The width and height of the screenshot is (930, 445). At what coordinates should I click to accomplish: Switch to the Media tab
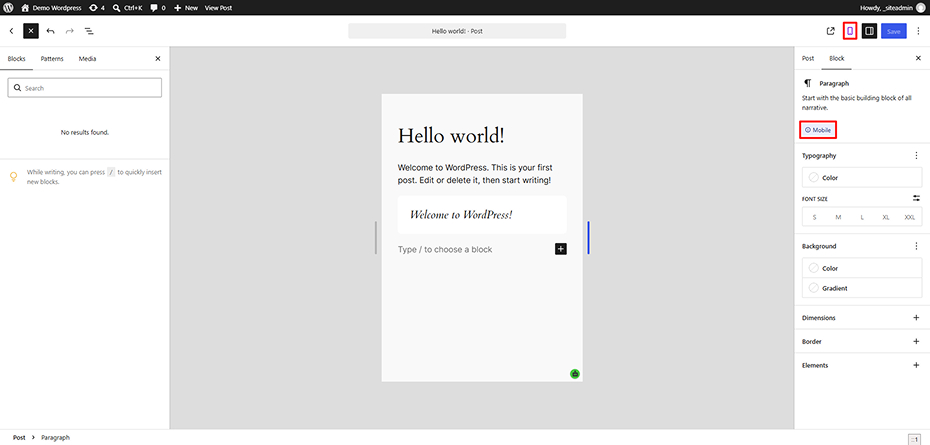click(x=87, y=59)
